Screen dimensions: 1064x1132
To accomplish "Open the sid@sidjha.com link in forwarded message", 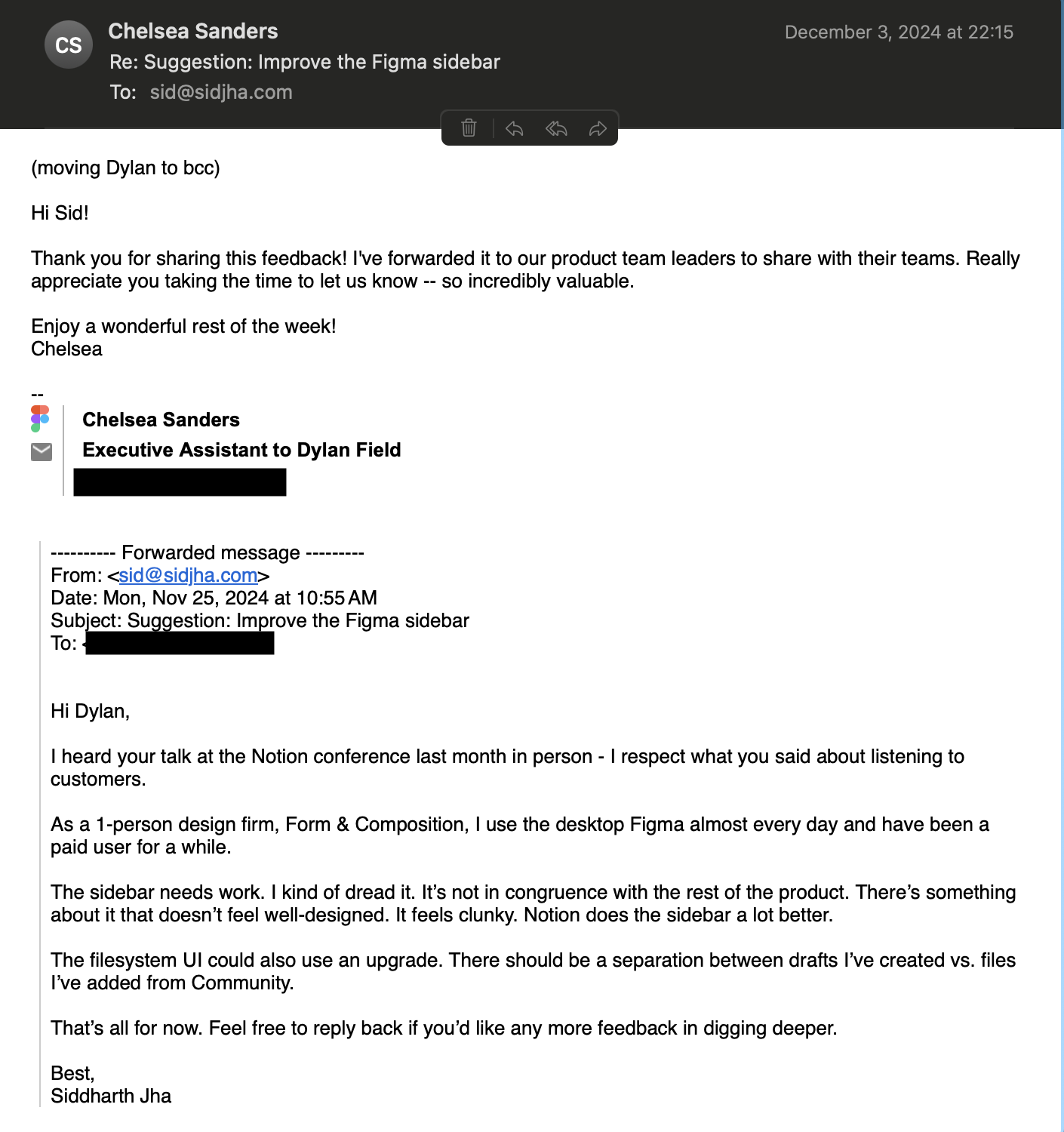I will 188,575.
